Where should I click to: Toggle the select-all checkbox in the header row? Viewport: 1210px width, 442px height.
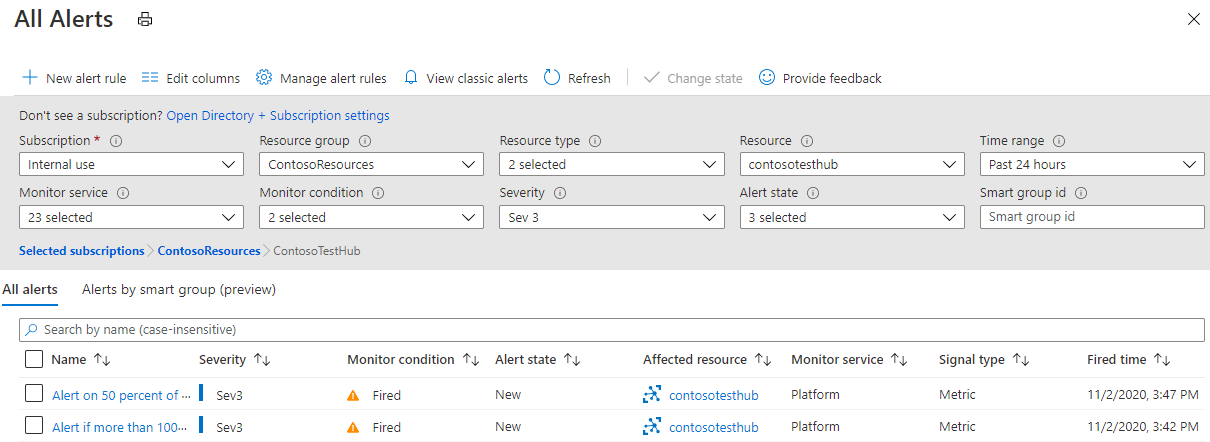tap(34, 359)
